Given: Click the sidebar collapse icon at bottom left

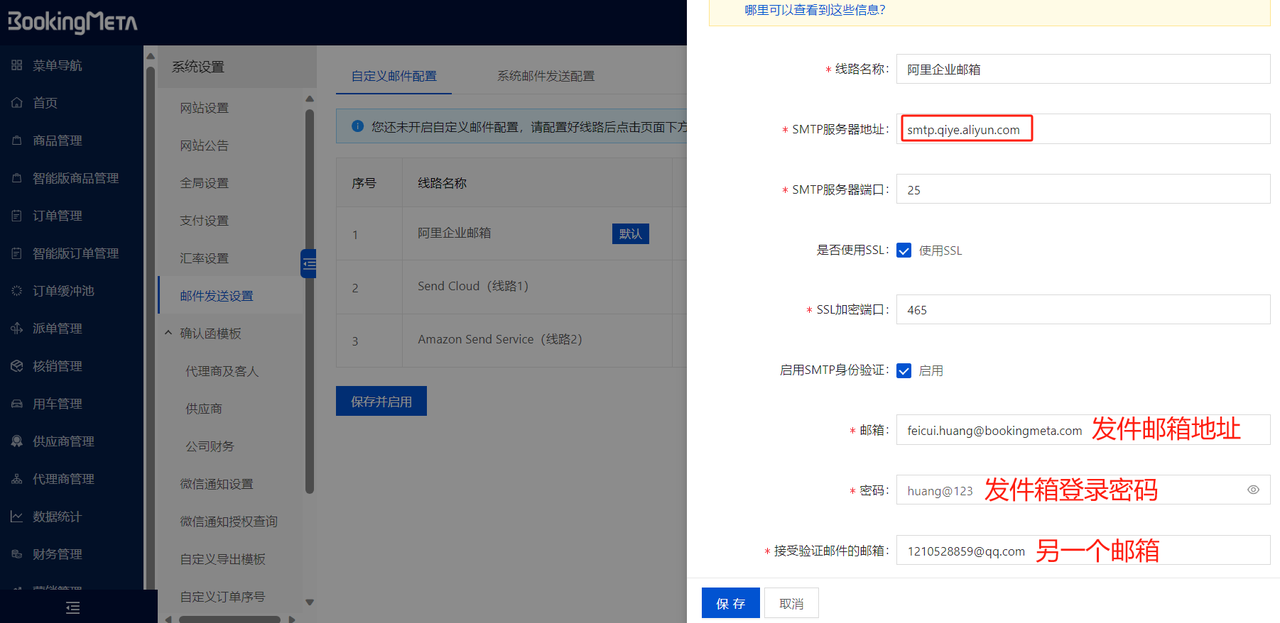Looking at the screenshot, I should 72,607.
